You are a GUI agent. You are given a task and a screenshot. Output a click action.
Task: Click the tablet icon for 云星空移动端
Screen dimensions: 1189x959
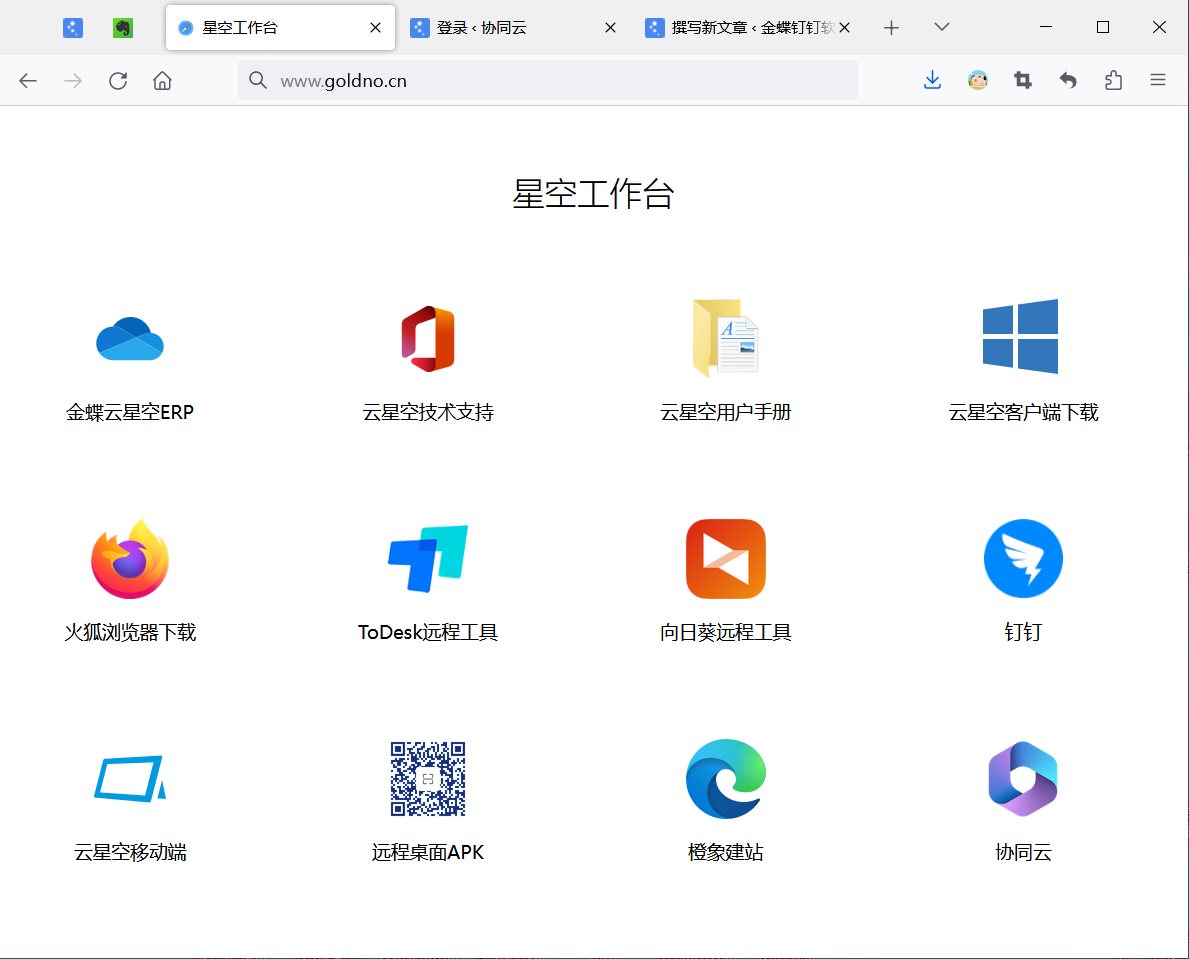[x=130, y=779]
